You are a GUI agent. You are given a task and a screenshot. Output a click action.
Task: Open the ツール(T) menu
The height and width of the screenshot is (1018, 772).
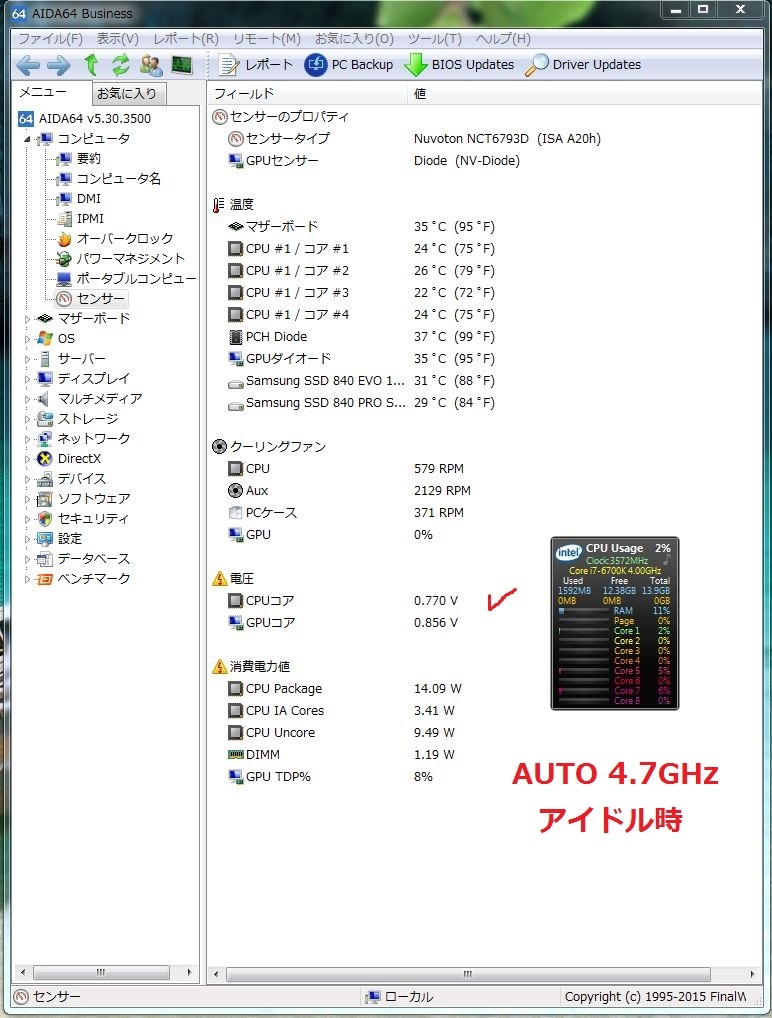[x=434, y=39]
